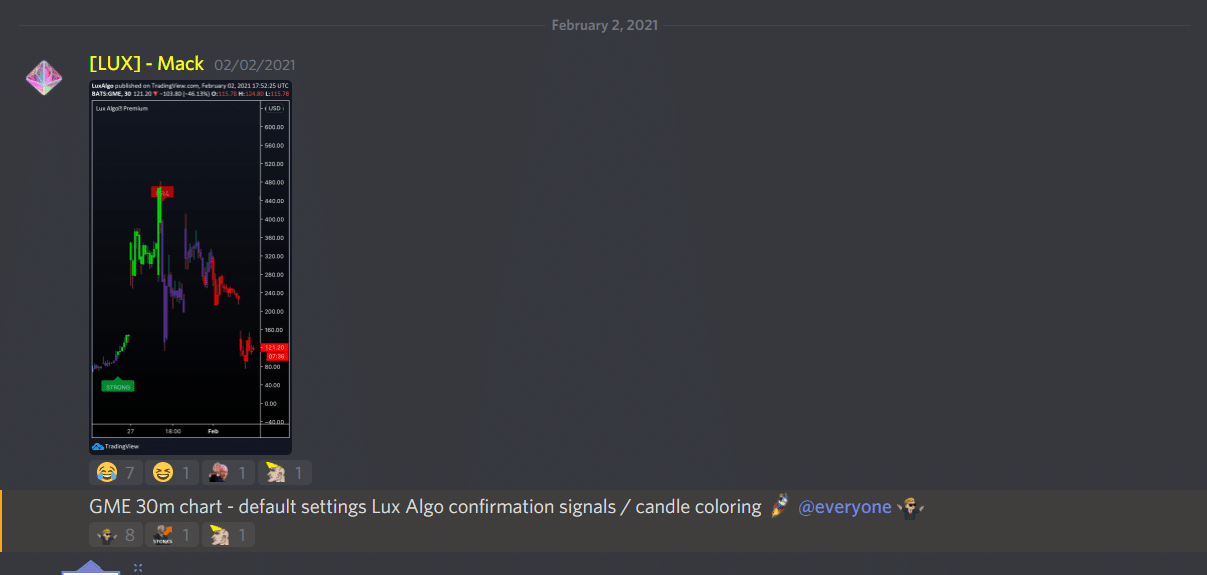Click the red 121.20 price label
Image resolution: width=1207 pixels, height=575 pixels.
tap(274, 347)
